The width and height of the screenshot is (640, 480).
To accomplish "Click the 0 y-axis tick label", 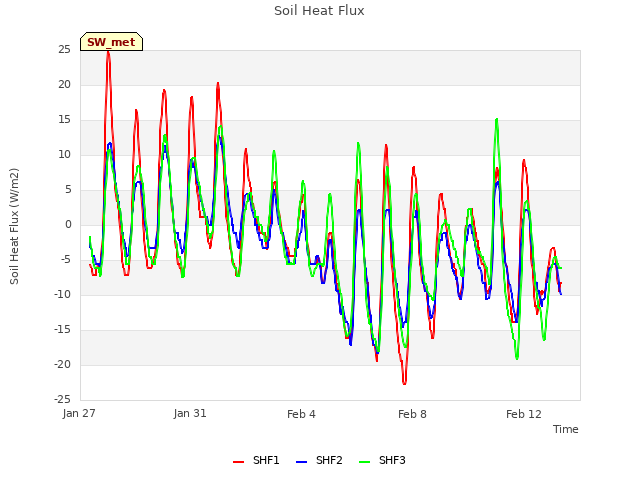I will pos(68,225).
